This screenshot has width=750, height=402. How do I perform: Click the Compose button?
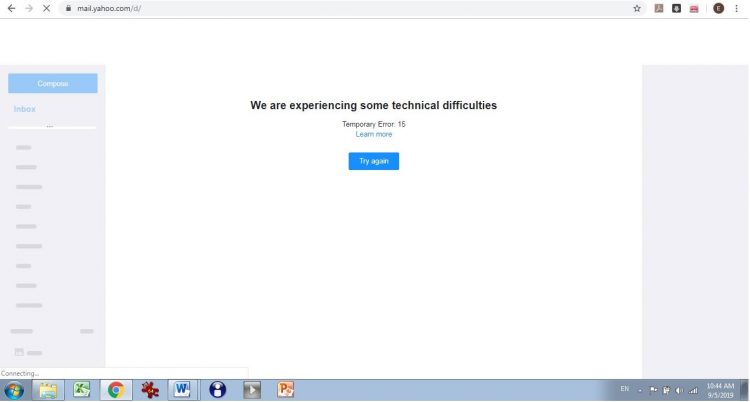point(53,83)
